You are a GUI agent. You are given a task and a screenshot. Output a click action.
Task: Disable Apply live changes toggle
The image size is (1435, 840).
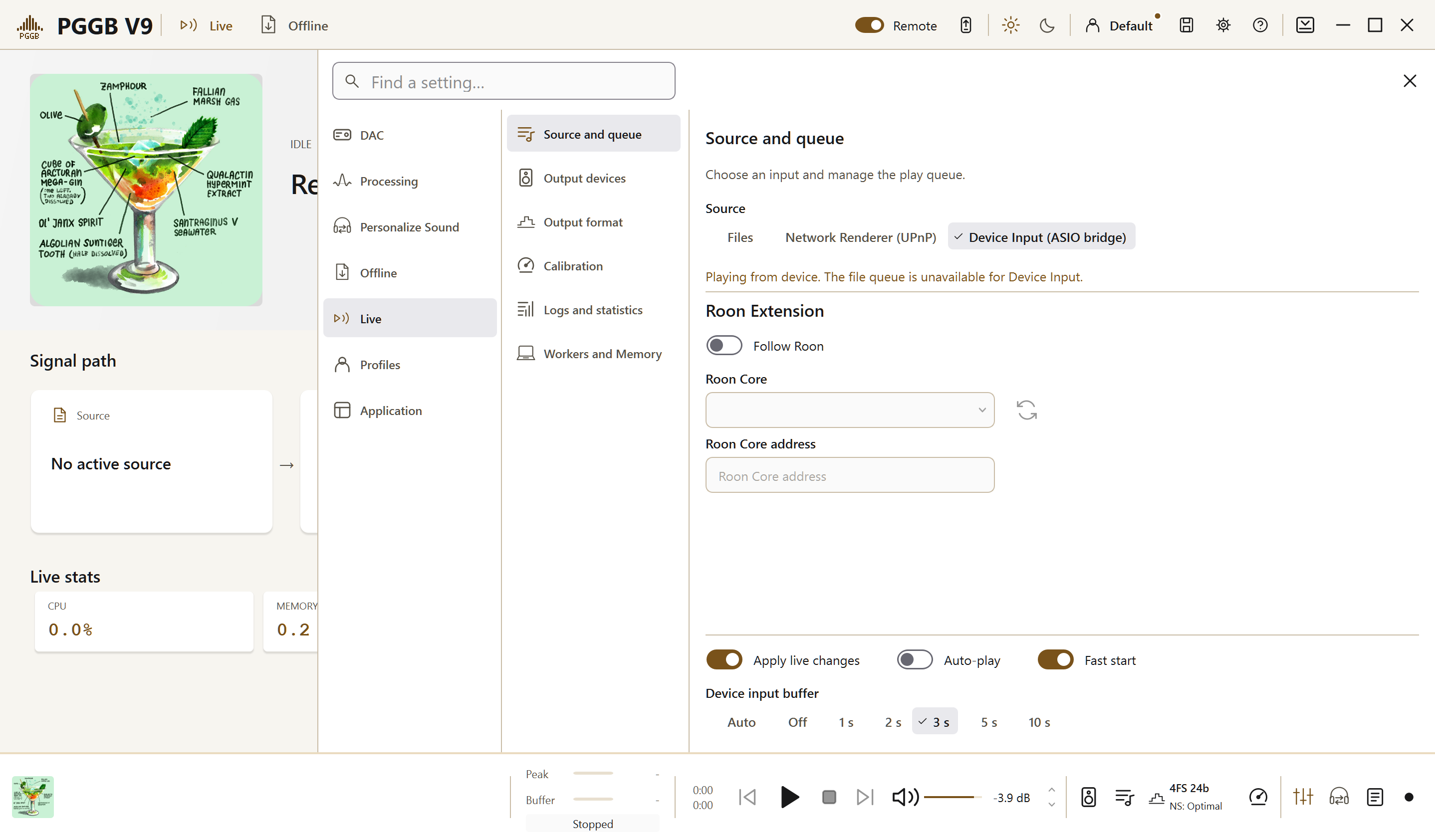(724, 659)
